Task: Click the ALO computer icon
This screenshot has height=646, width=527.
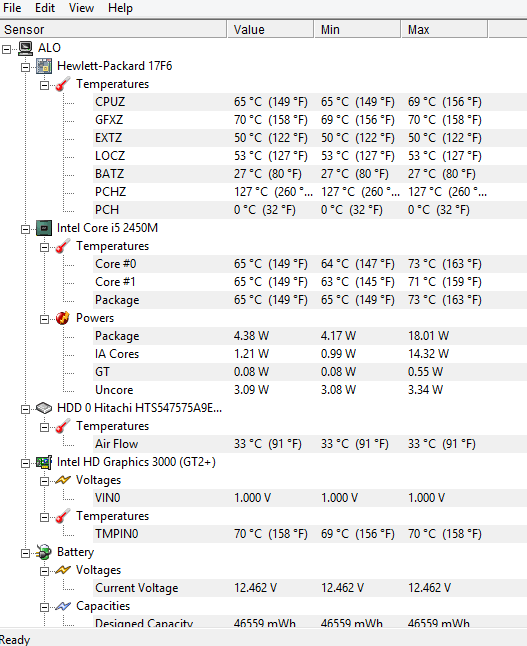Action: pos(26,48)
